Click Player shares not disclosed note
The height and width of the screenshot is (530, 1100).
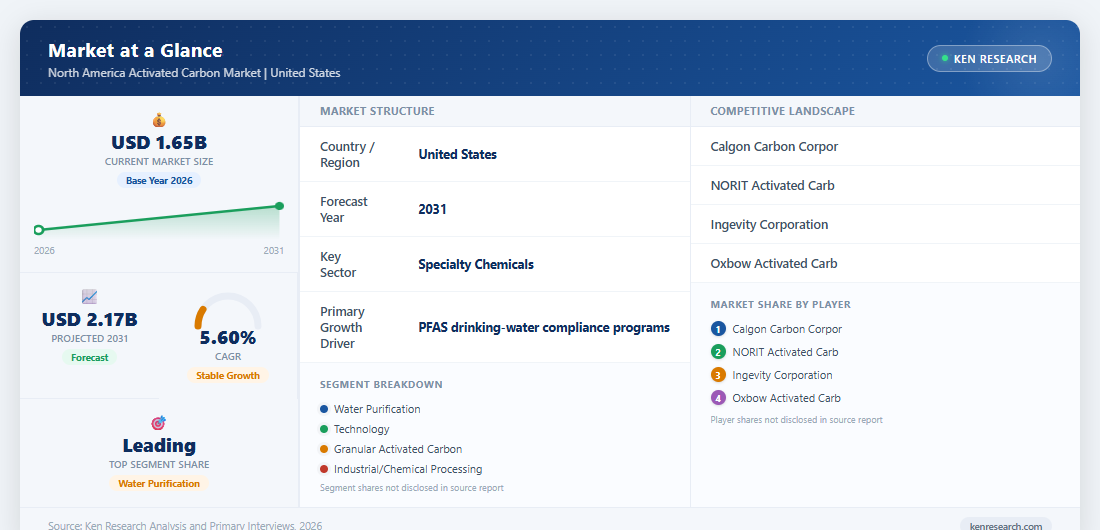point(796,420)
